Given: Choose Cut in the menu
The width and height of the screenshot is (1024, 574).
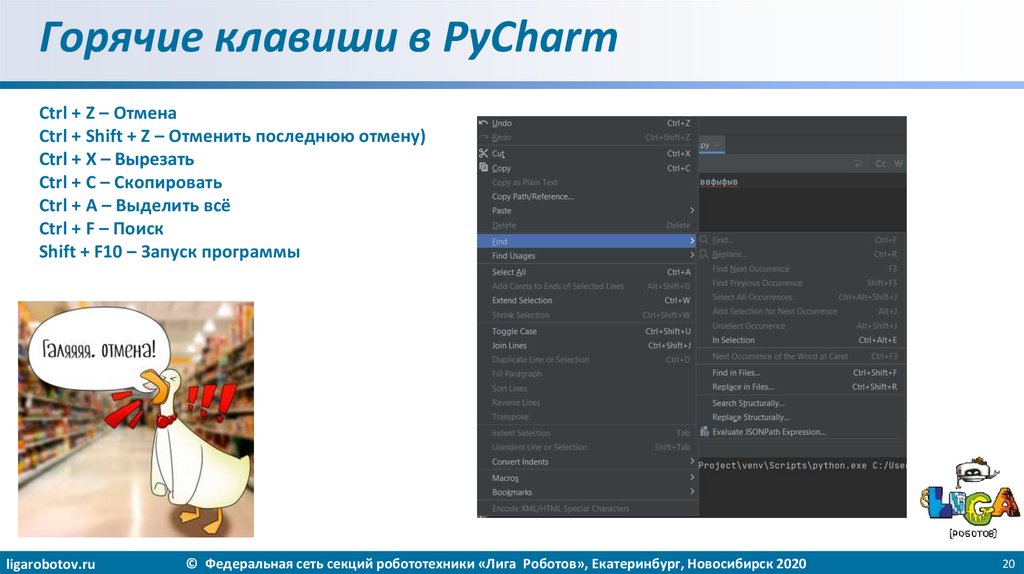Looking at the screenshot, I should click(587, 153).
